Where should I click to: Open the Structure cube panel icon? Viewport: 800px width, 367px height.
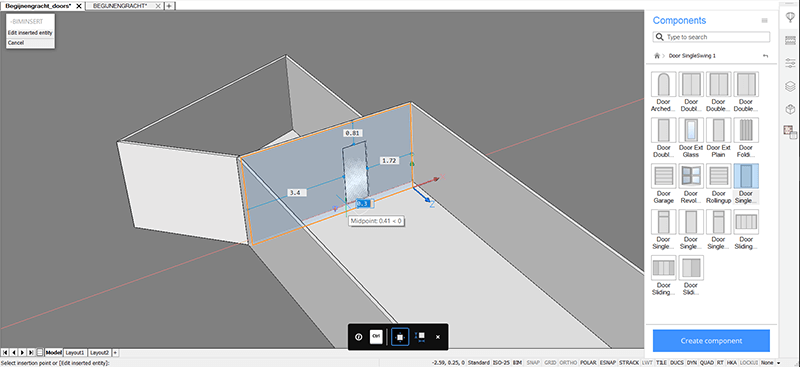(790, 109)
